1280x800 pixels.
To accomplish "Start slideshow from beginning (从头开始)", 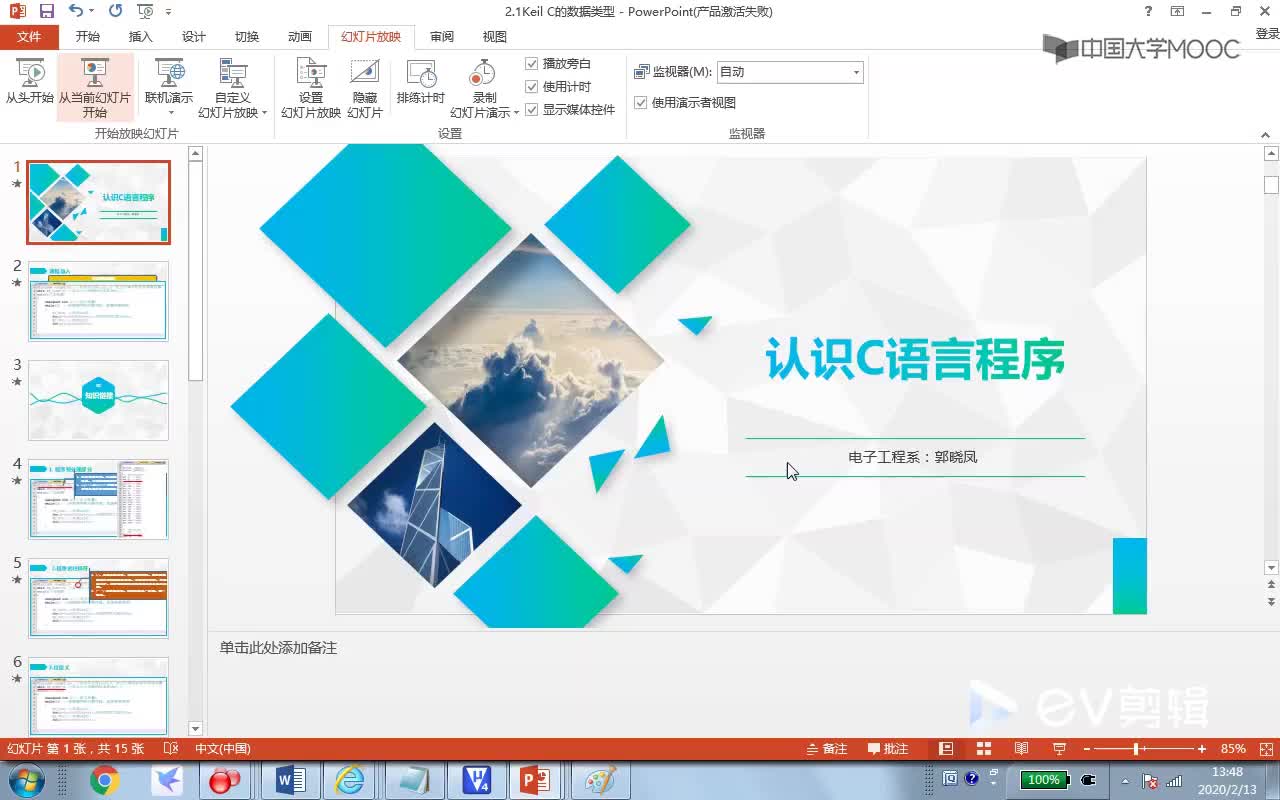I will coord(30,84).
